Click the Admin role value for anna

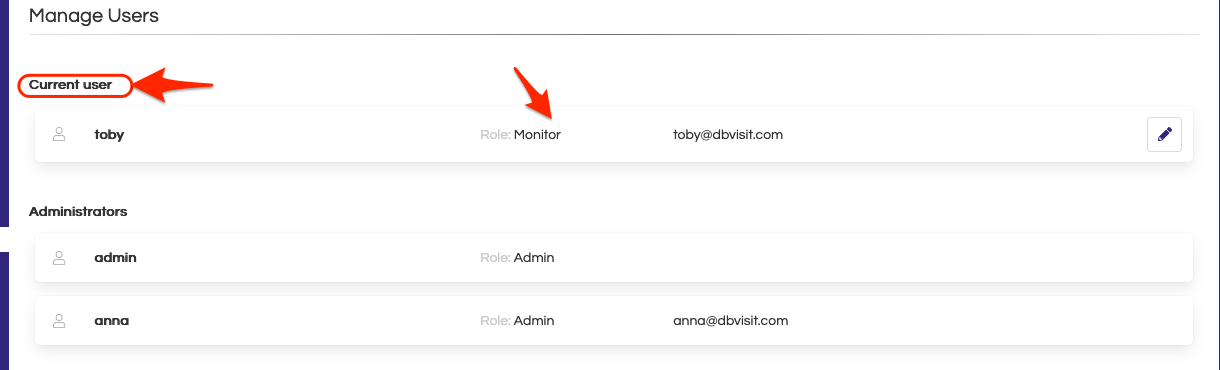pos(534,321)
